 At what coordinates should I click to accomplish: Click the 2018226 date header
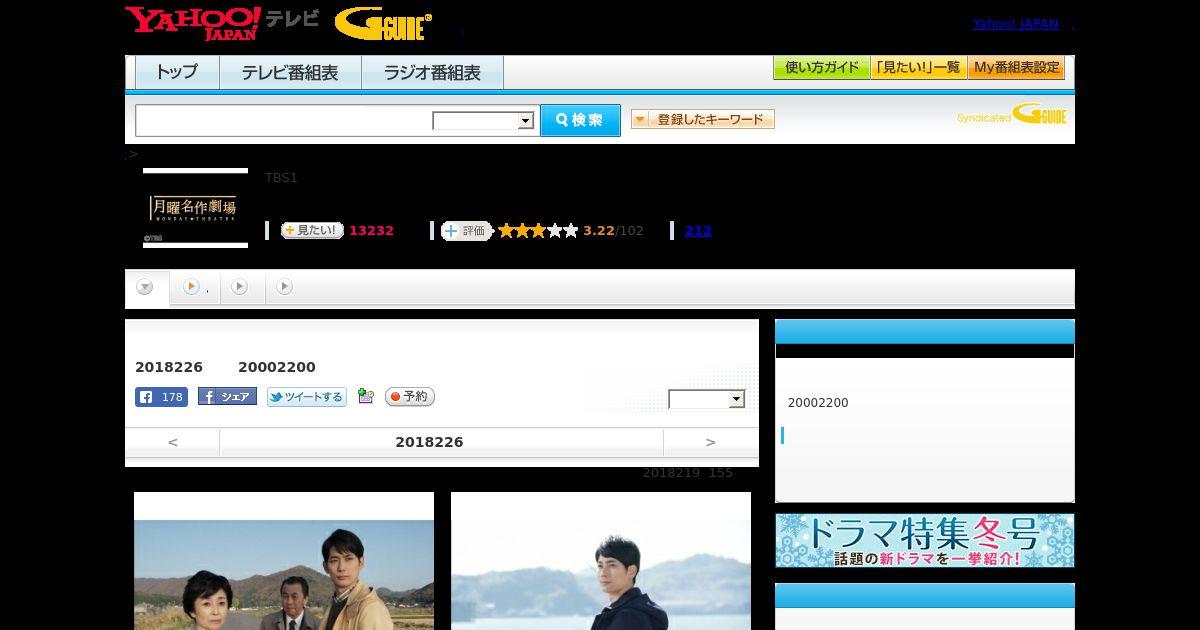429,442
